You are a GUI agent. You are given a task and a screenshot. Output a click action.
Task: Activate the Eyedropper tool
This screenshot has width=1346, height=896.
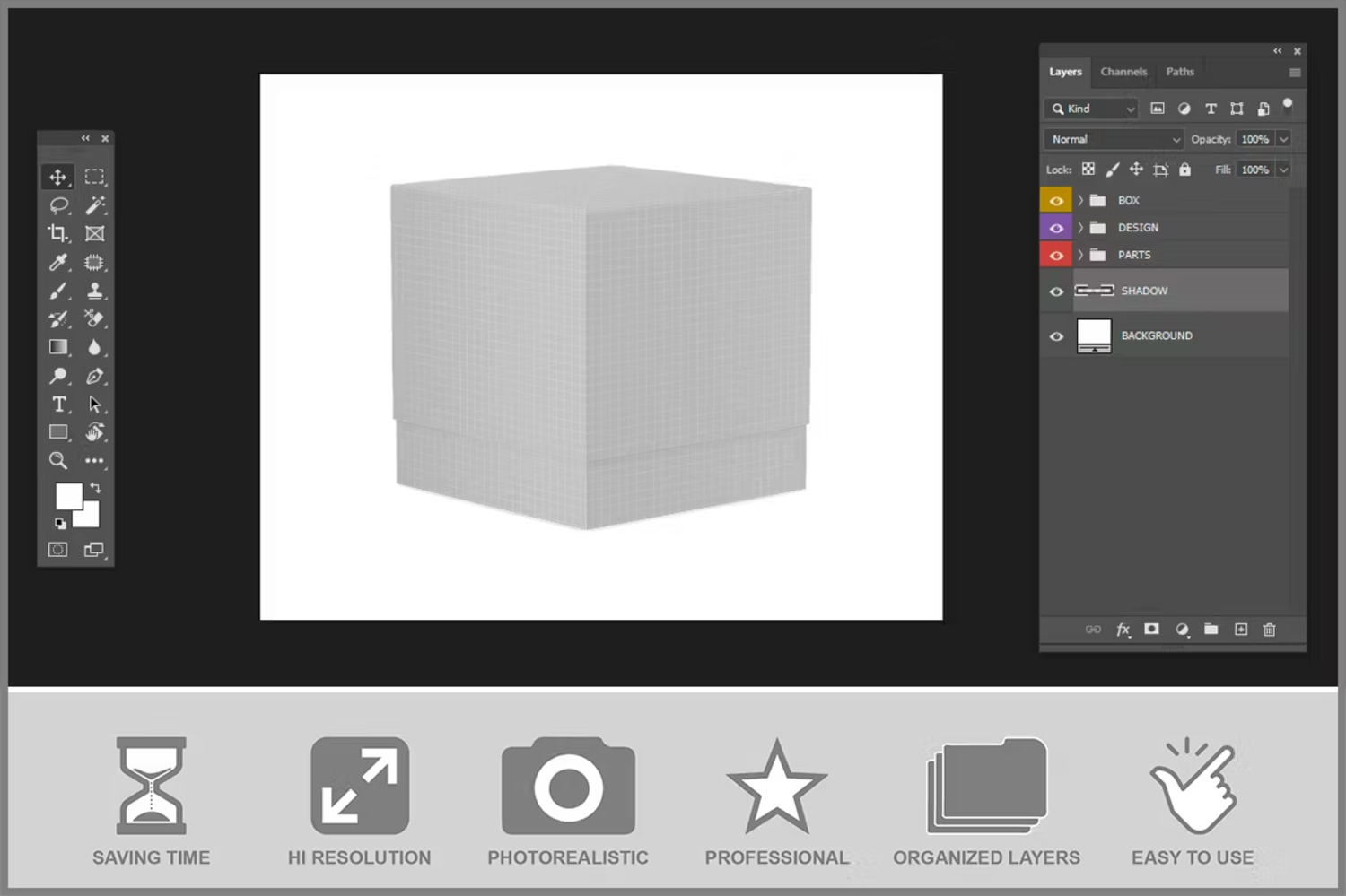click(58, 262)
